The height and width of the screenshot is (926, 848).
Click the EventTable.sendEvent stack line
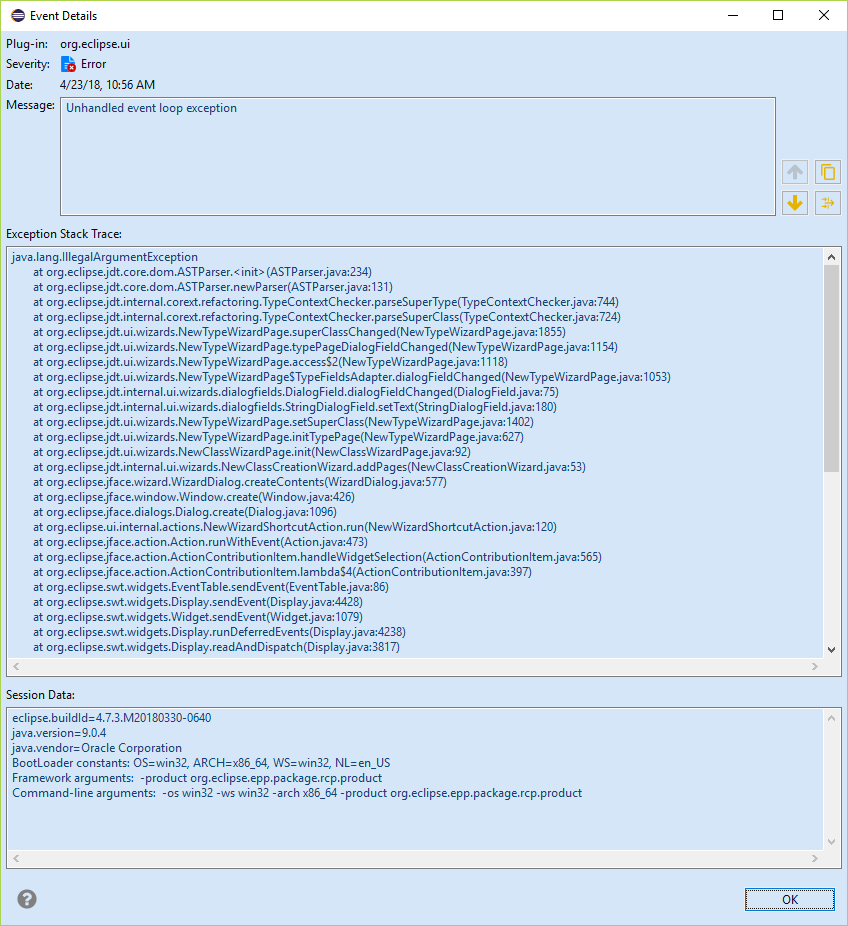[211, 587]
